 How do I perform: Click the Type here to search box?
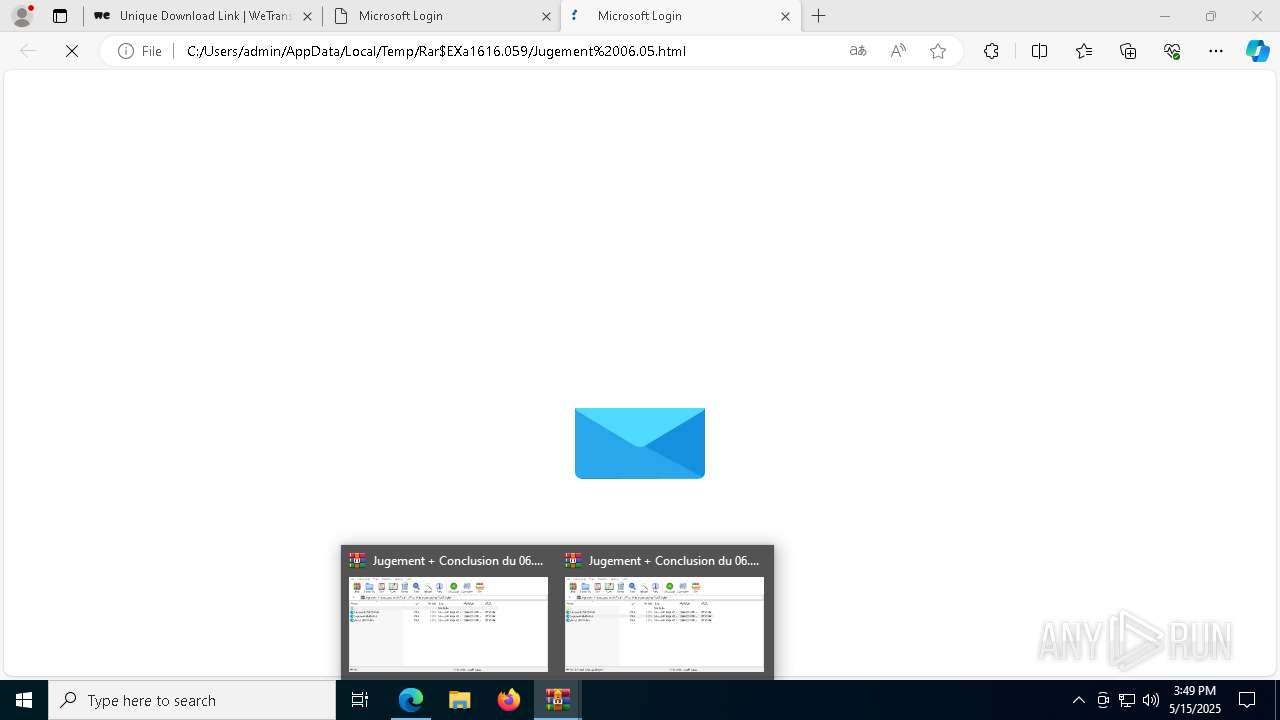click(x=192, y=700)
